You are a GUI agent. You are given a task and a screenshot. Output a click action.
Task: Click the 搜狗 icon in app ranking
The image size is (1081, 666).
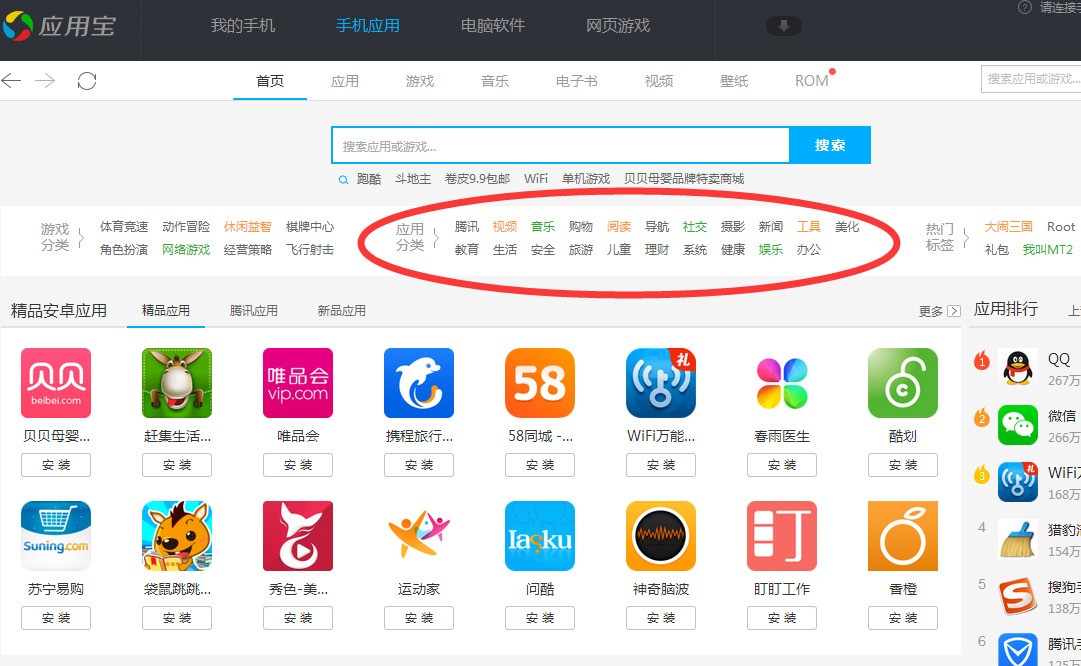pos(1018,596)
